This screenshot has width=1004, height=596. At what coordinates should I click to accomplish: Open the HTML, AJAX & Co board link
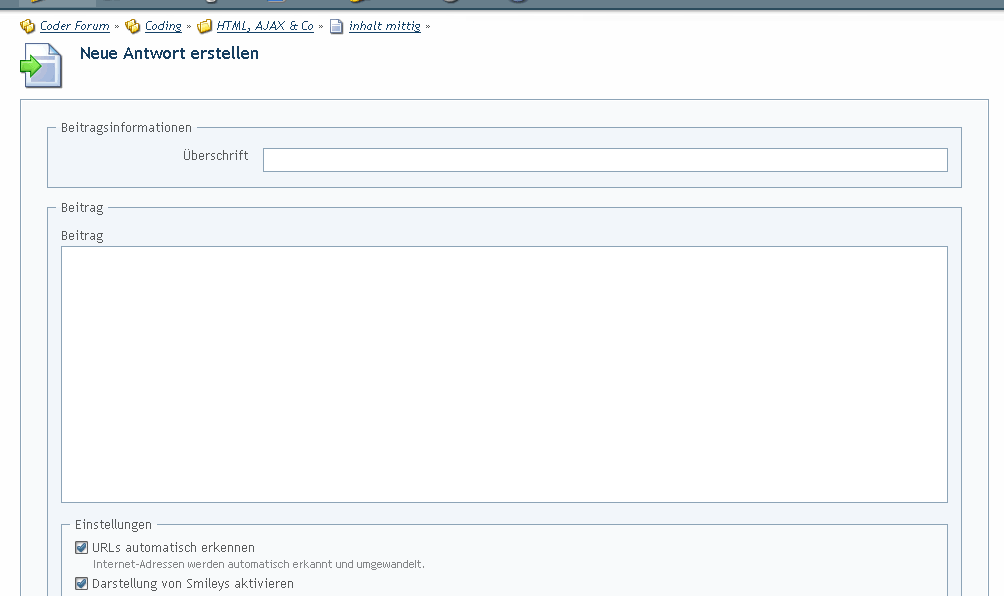pyautogui.click(x=265, y=27)
